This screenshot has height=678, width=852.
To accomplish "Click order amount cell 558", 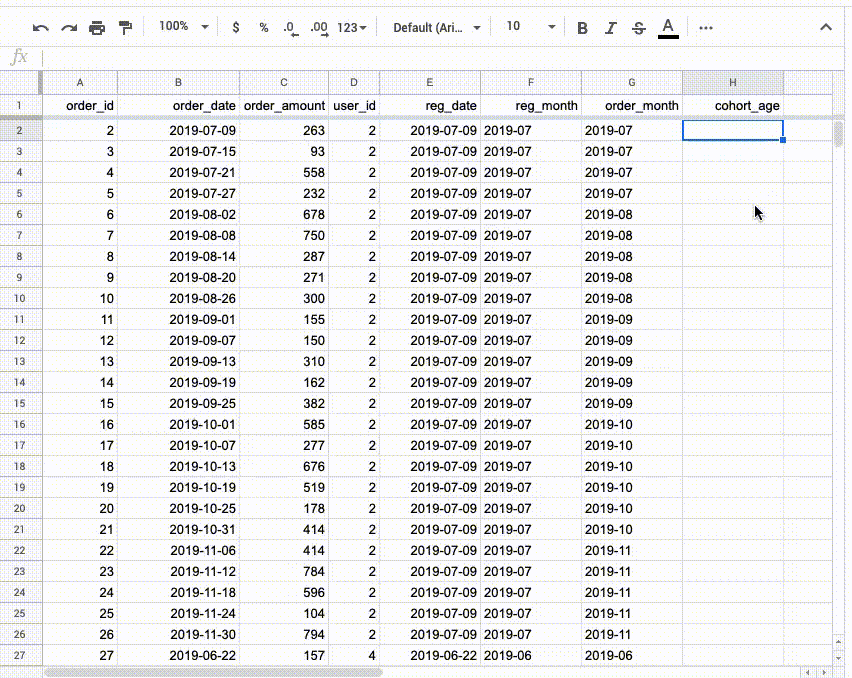I will [284, 173].
